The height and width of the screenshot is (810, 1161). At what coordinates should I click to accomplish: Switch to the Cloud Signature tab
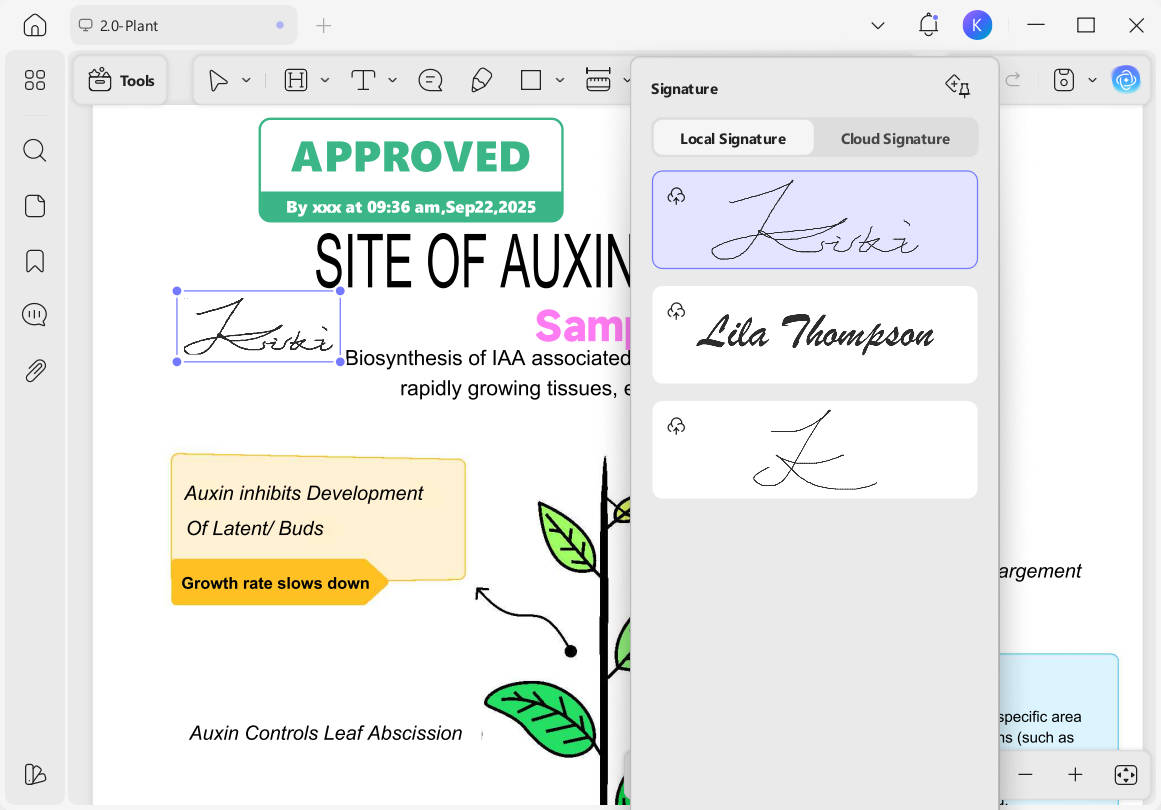click(895, 138)
